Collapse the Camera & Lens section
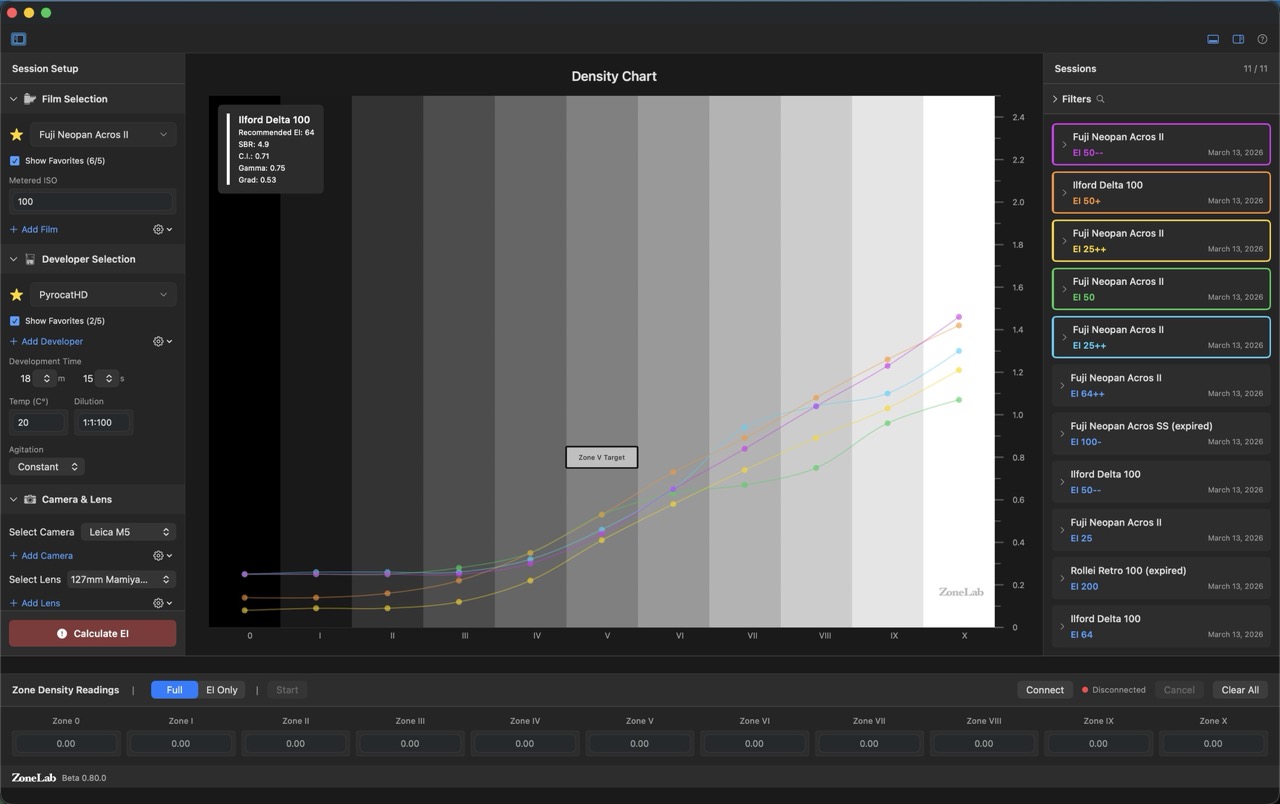The width and height of the screenshot is (1280, 804). 14,499
